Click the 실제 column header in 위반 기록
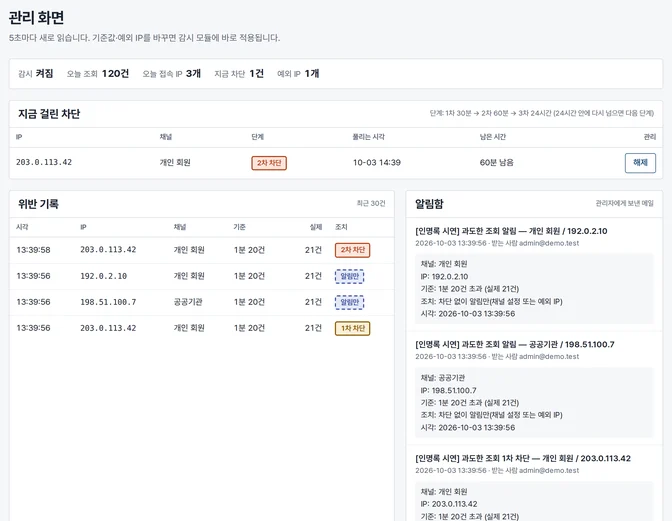Viewport: 672px width, 521px height. tap(316, 227)
